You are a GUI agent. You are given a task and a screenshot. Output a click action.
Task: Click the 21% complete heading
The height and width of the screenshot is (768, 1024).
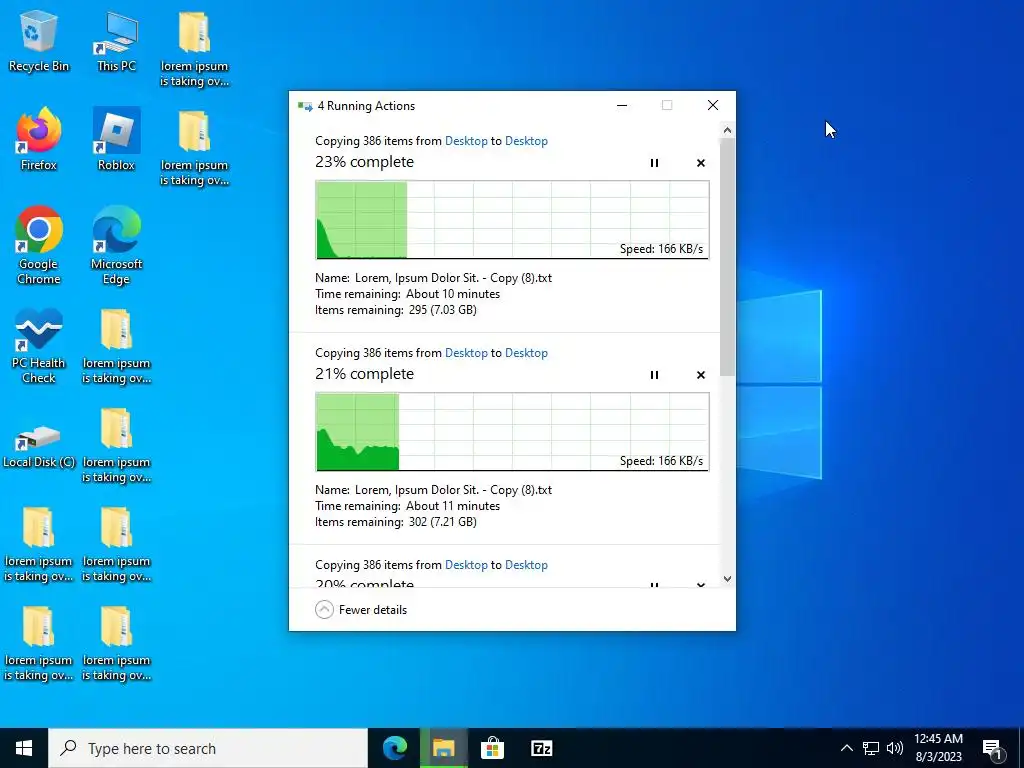[364, 374]
